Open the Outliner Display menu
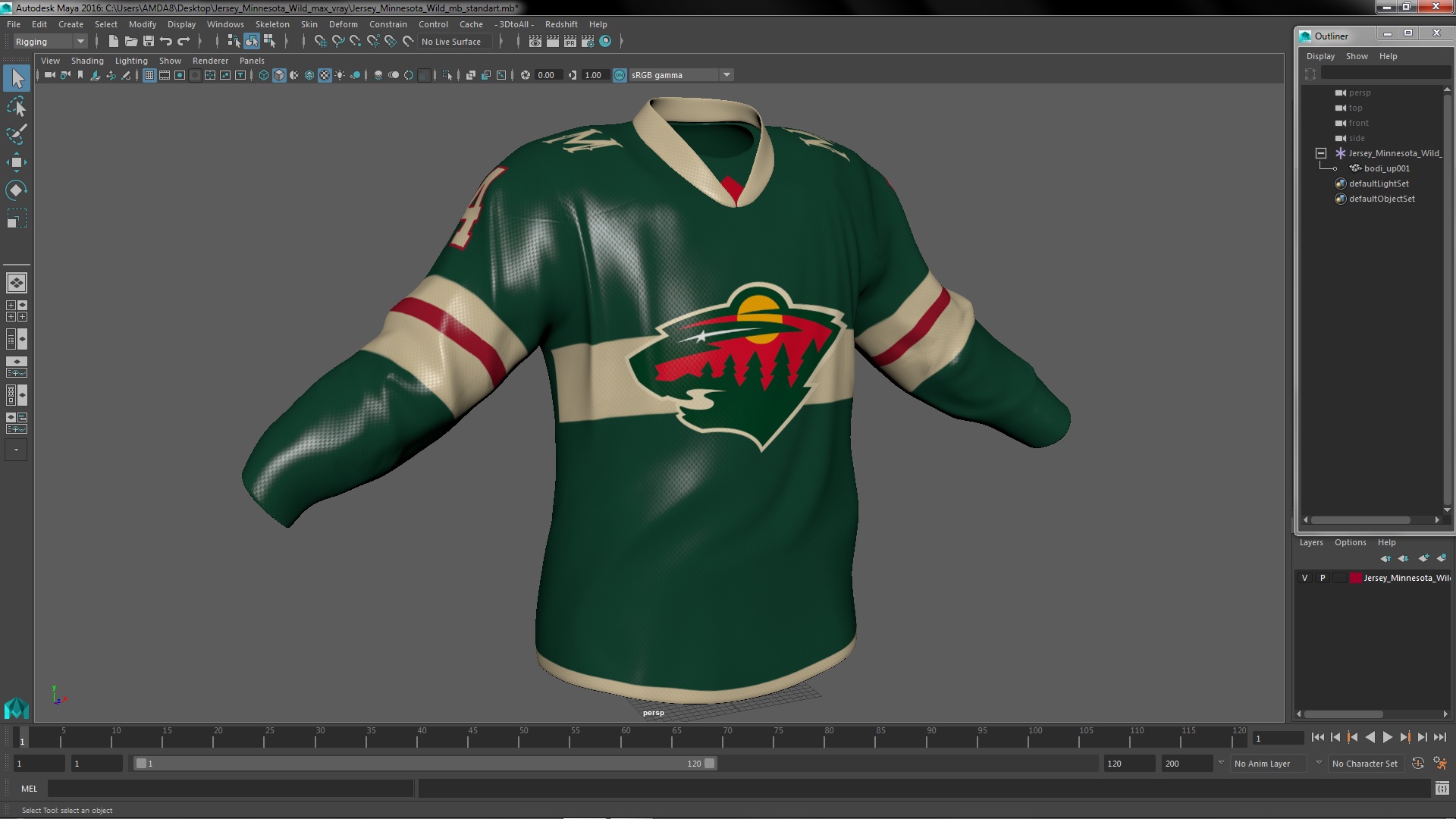The image size is (1456, 819). tap(1320, 56)
